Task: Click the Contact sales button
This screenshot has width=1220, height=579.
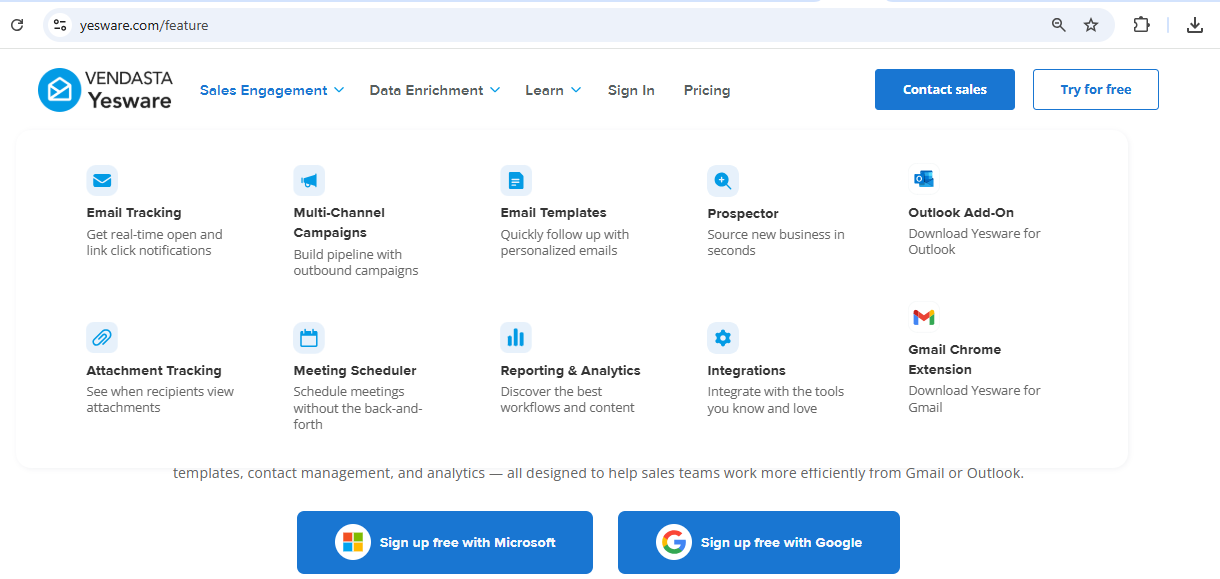Action: (944, 89)
